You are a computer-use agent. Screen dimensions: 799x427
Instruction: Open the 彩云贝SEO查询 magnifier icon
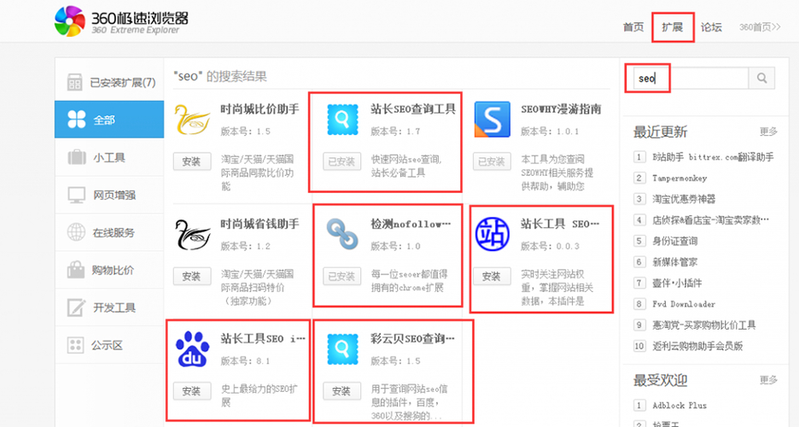tap(342, 349)
